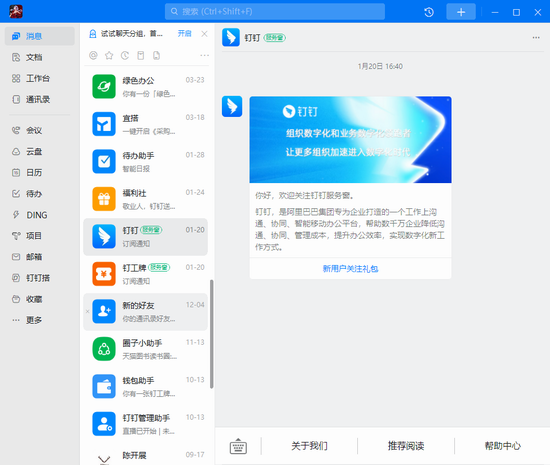Click the 收藏 favorites icon in sidebar
Screen dimensions: 550x465
click(16, 299)
